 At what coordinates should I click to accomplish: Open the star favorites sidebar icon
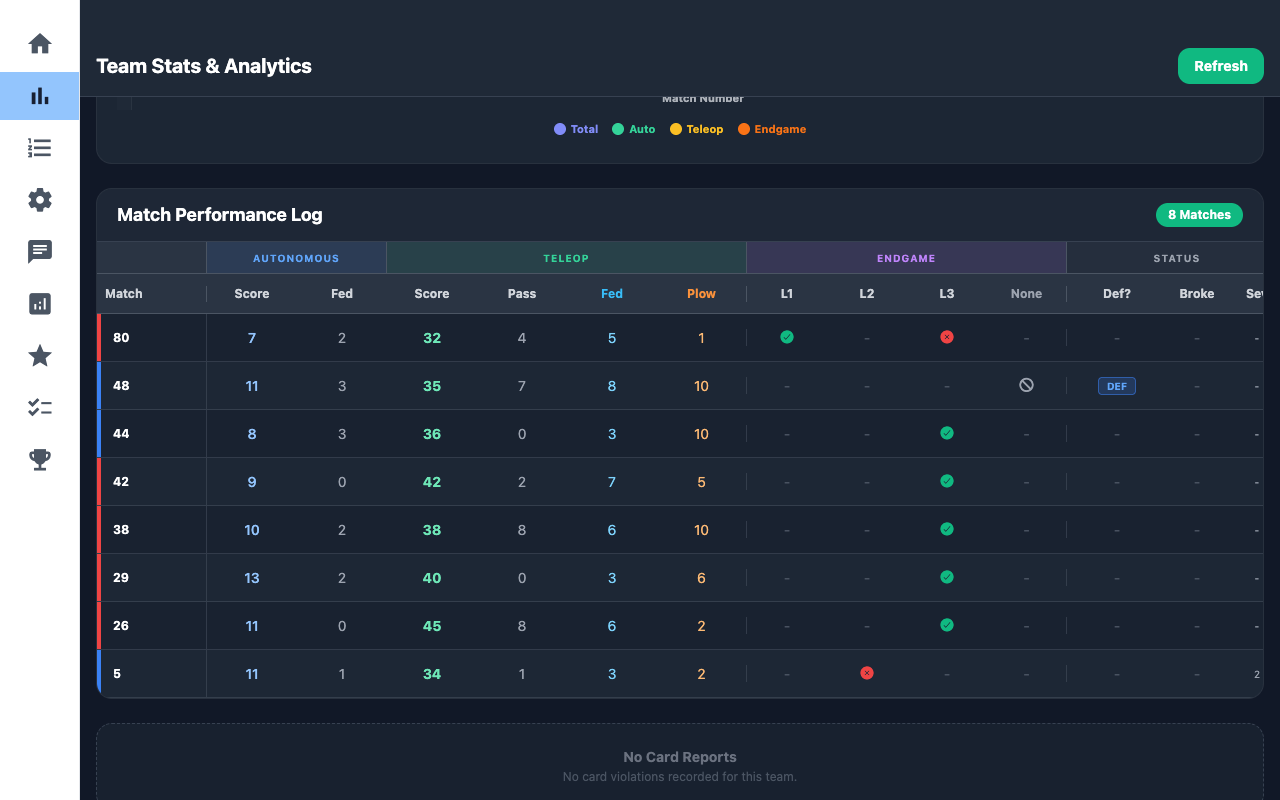pyautogui.click(x=40, y=356)
